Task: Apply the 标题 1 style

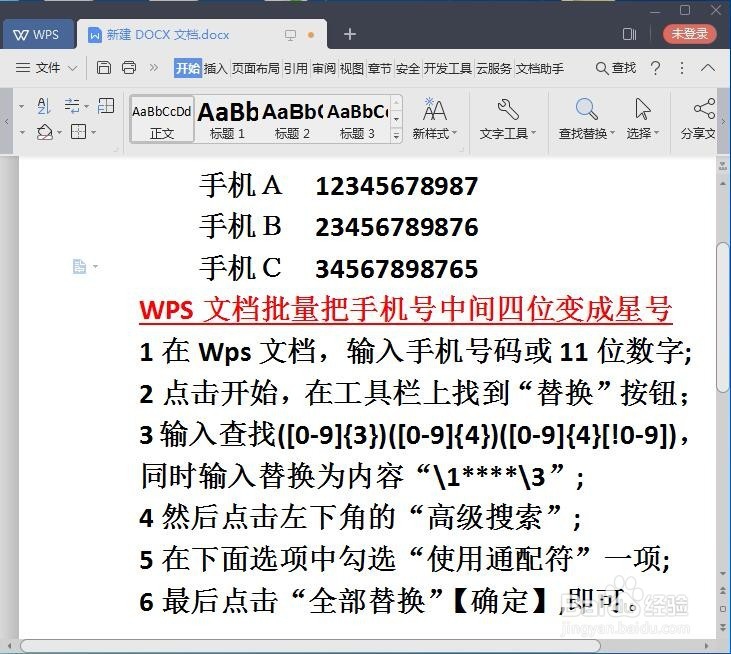Action: pos(227,119)
